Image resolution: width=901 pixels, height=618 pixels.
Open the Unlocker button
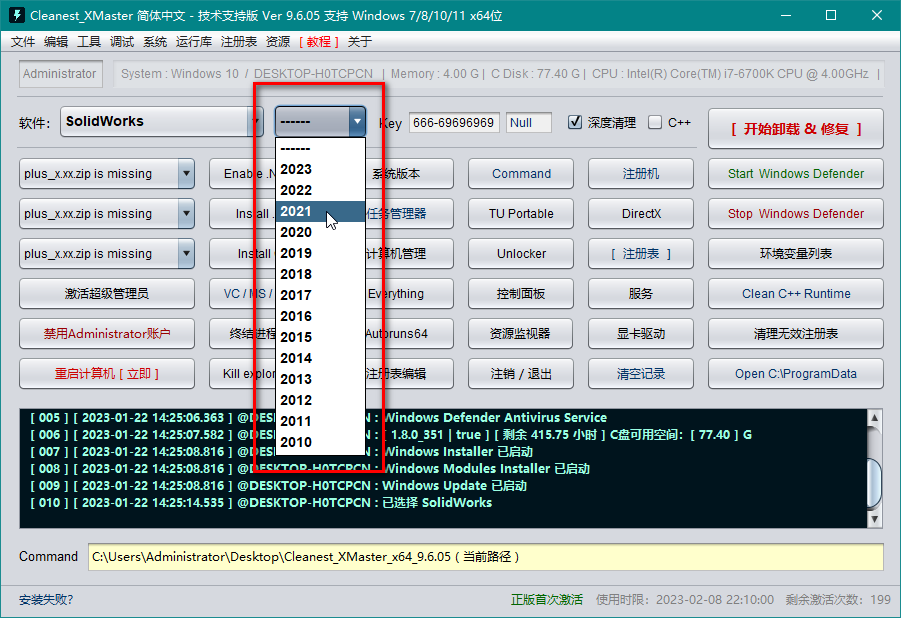521,254
